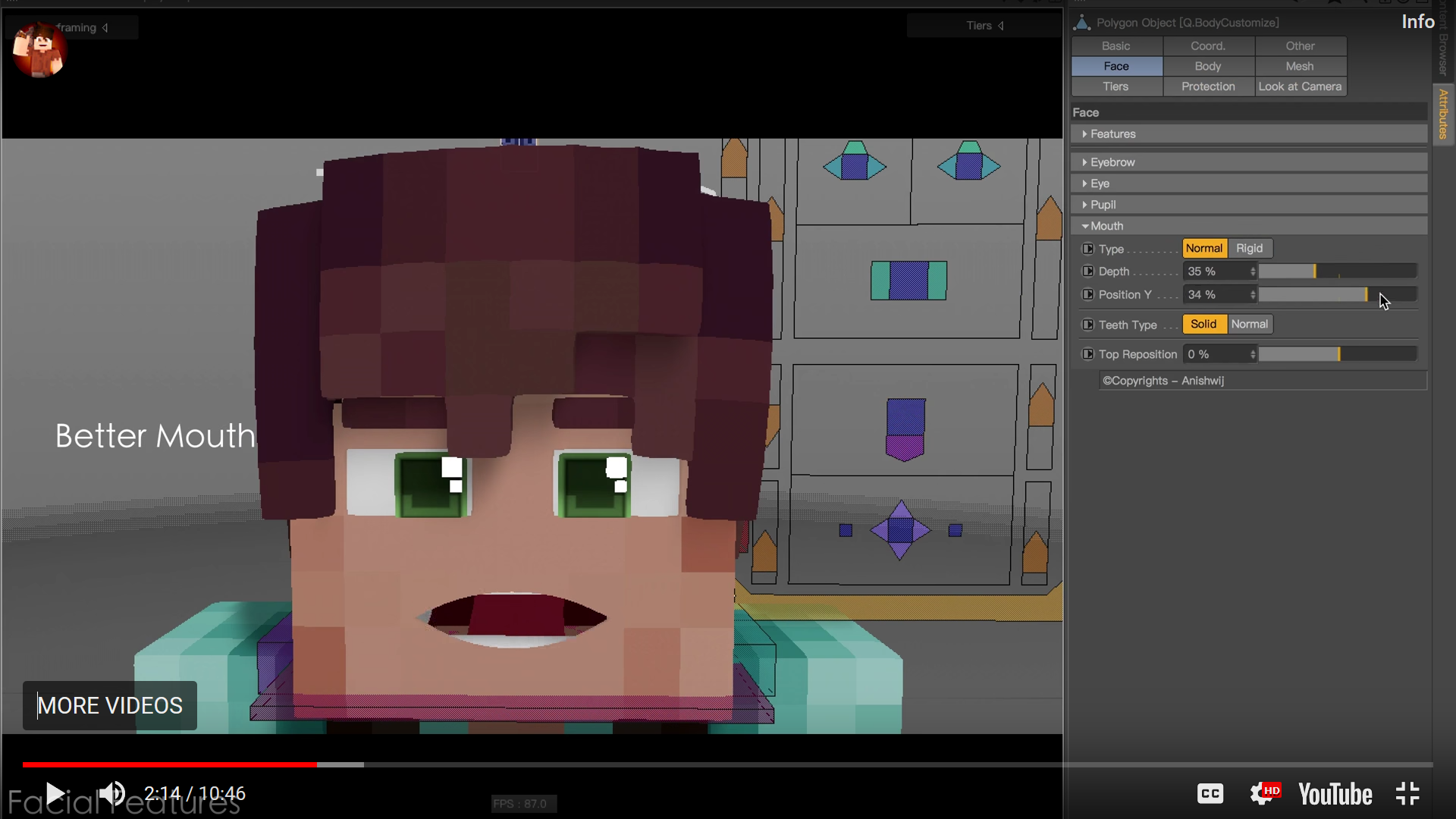The width and height of the screenshot is (1456, 819).
Task: Click the Copyrights – Anishwij field
Action: pos(1263,381)
